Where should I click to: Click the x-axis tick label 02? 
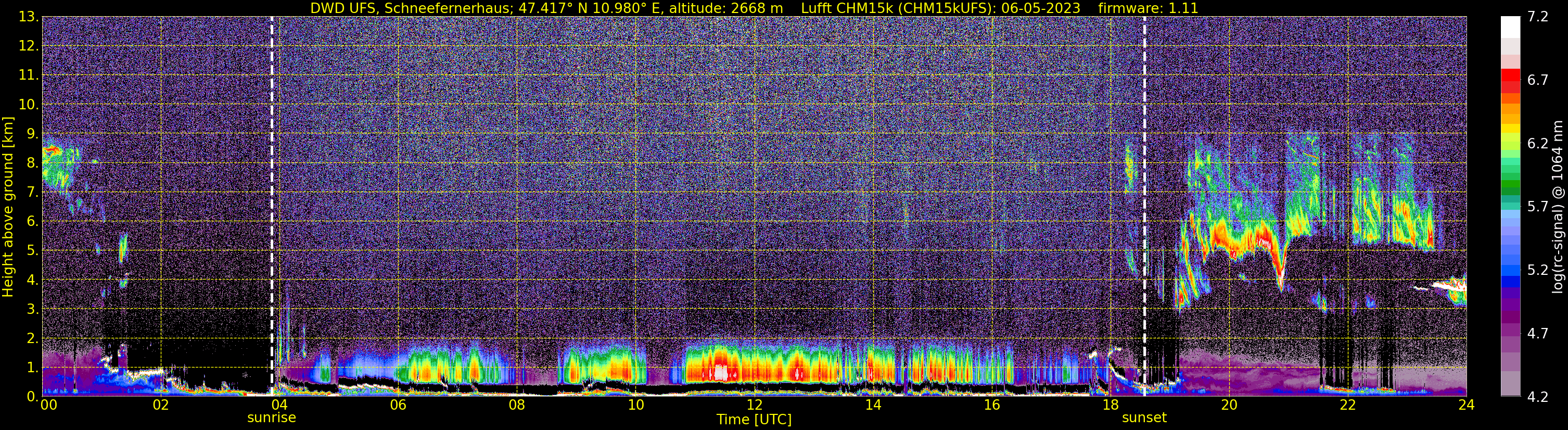click(x=161, y=405)
